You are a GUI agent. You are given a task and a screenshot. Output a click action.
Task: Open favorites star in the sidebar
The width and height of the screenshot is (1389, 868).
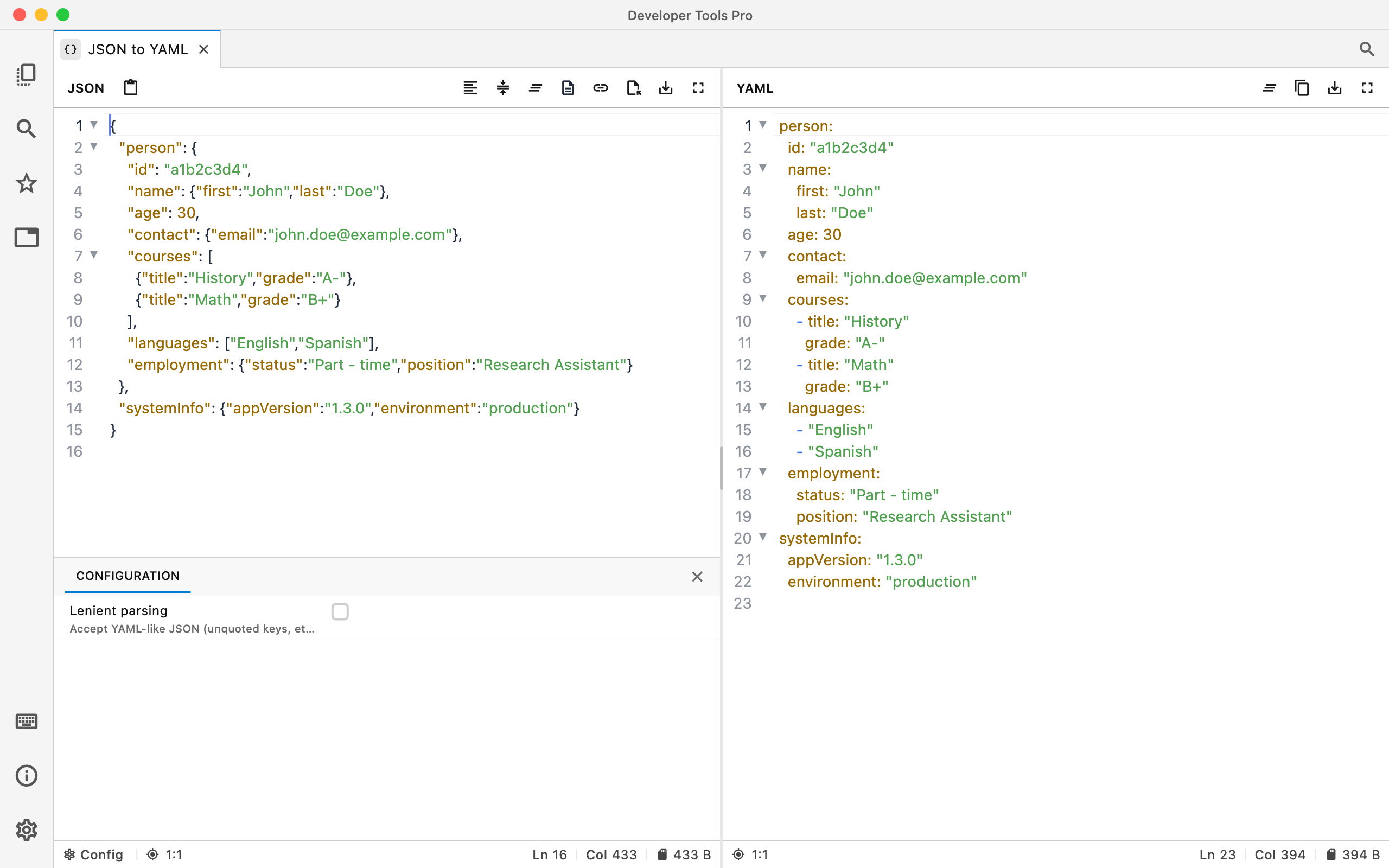coord(27,183)
